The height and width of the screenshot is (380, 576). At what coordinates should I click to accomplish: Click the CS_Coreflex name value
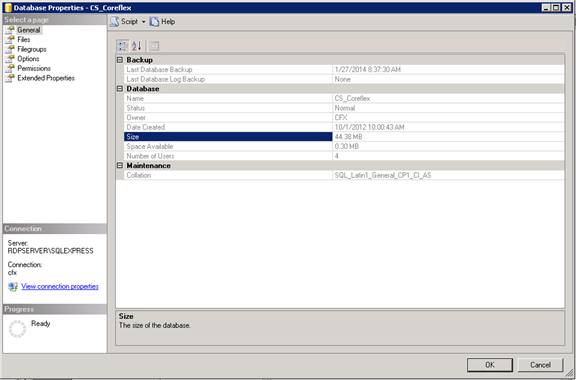[353, 98]
